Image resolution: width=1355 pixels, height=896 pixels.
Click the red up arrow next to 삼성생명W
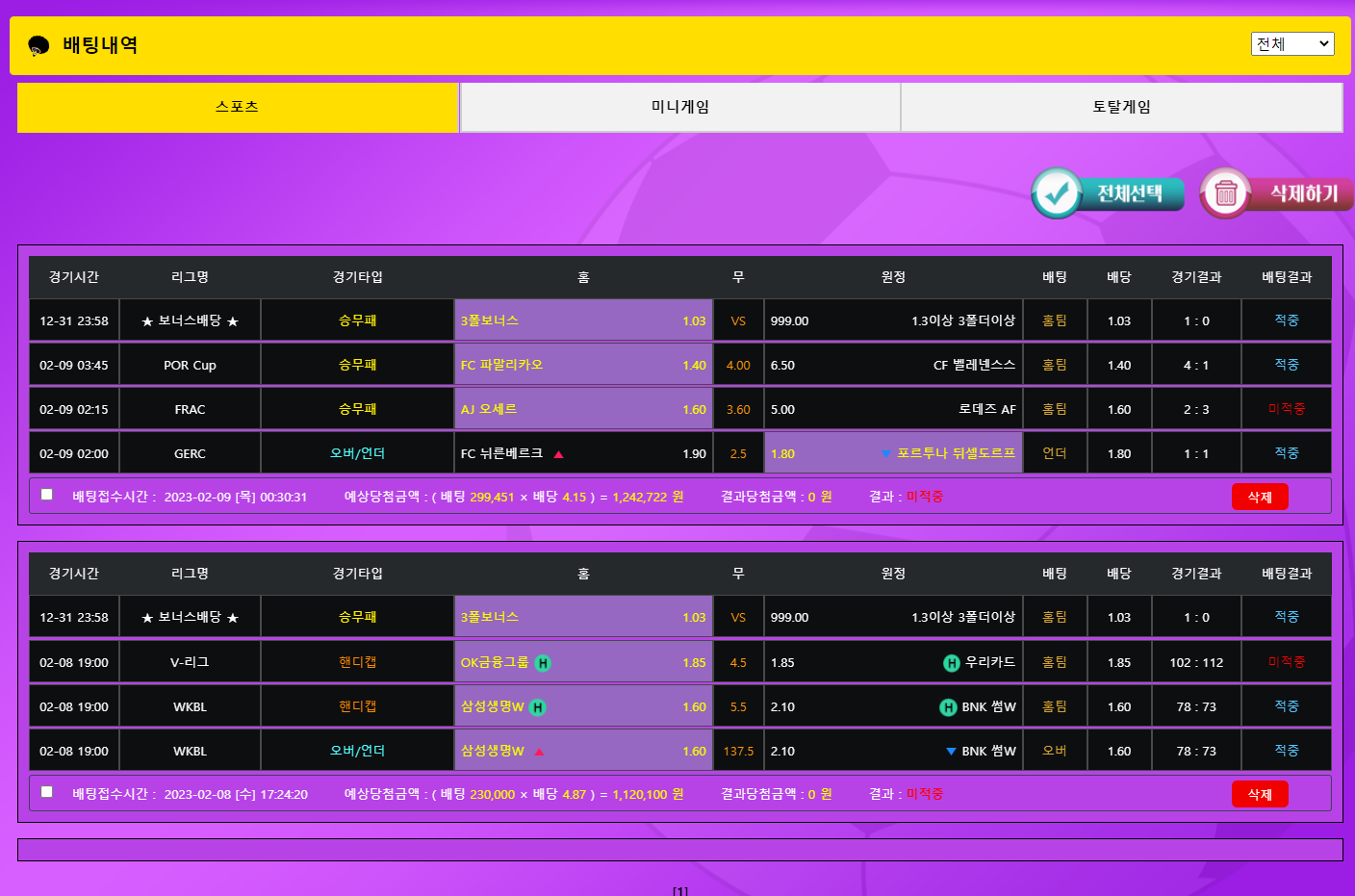(539, 752)
